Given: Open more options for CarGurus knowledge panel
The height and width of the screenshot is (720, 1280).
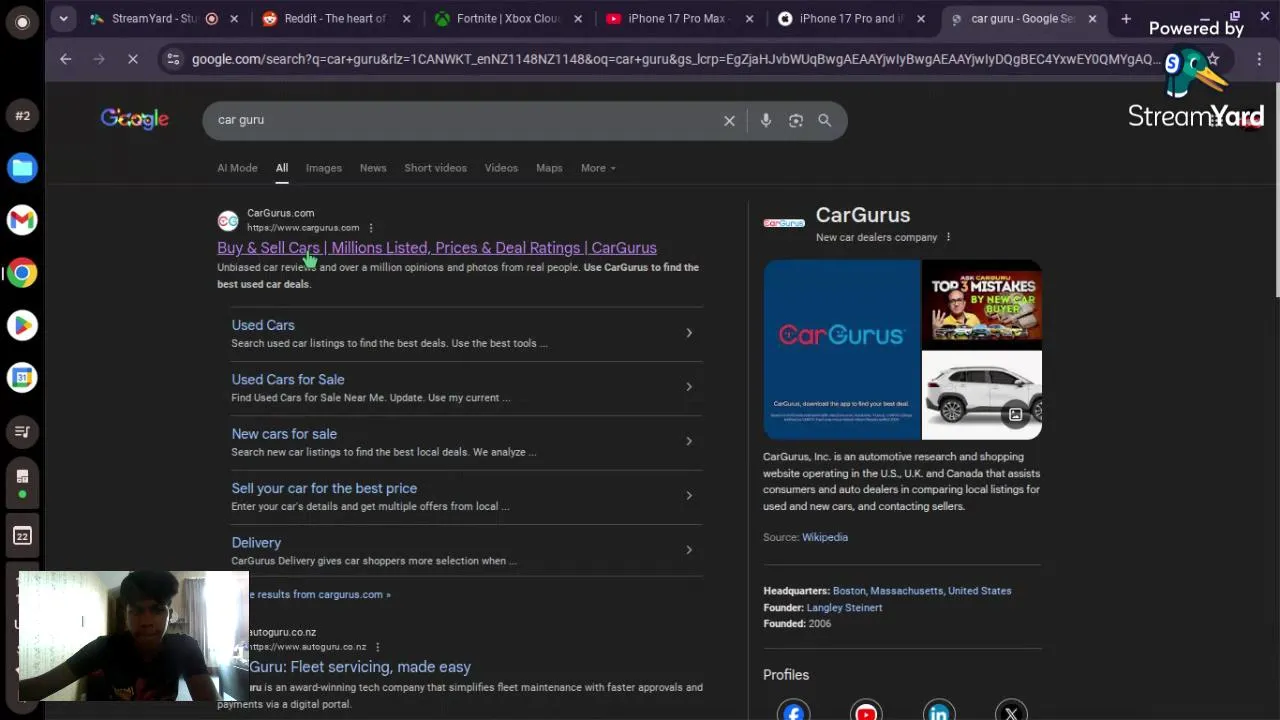Looking at the screenshot, I should point(948,237).
